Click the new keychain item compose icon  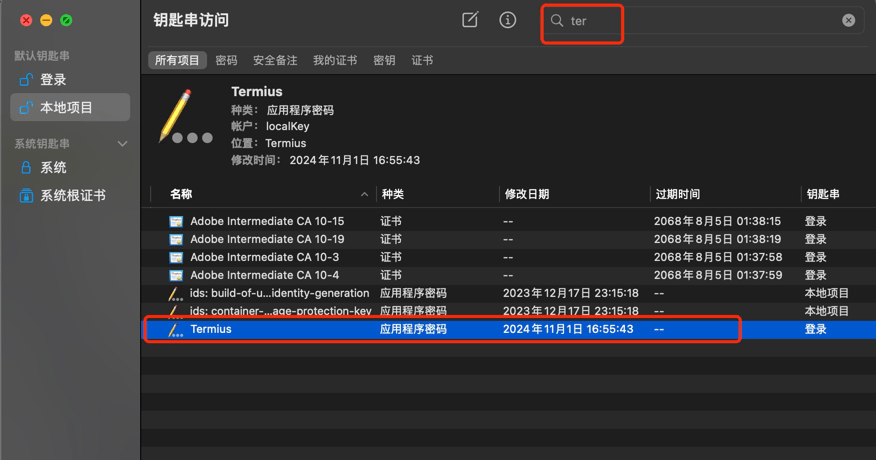pyautogui.click(x=470, y=20)
